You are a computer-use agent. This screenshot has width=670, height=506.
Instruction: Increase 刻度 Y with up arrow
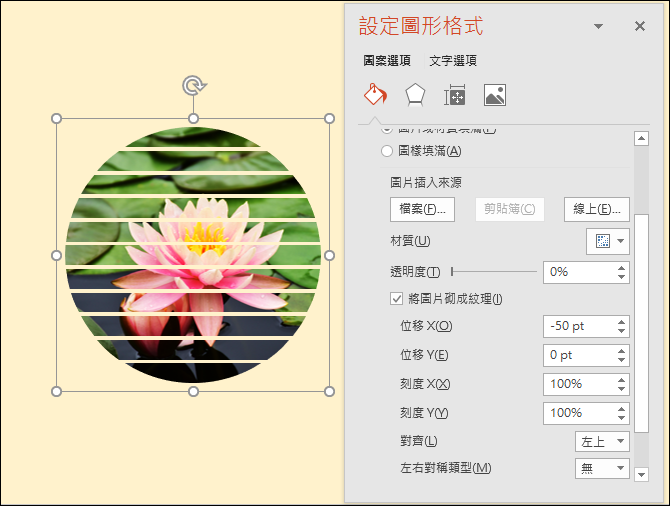pos(621,409)
